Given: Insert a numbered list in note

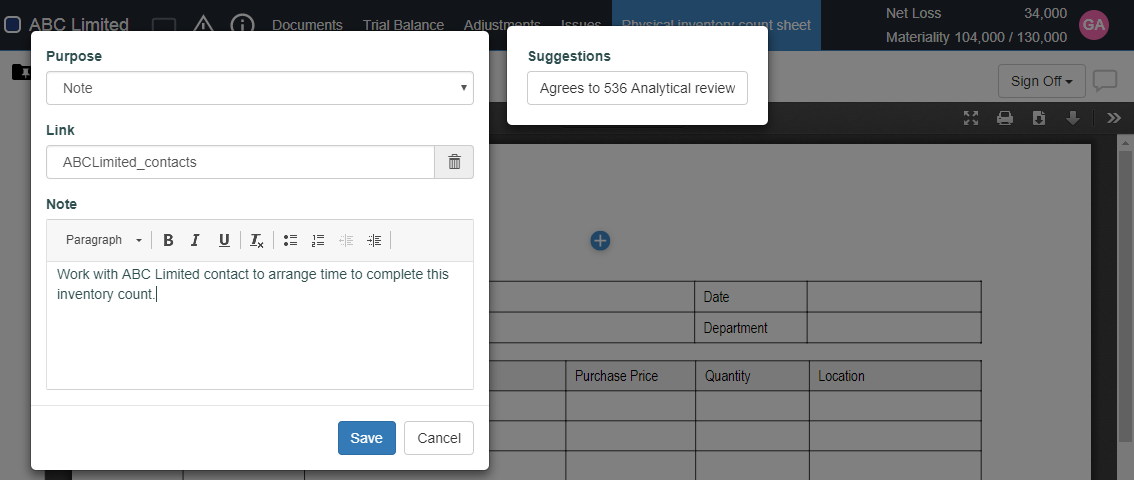Looking at the screenshot, I should (318, 240).
